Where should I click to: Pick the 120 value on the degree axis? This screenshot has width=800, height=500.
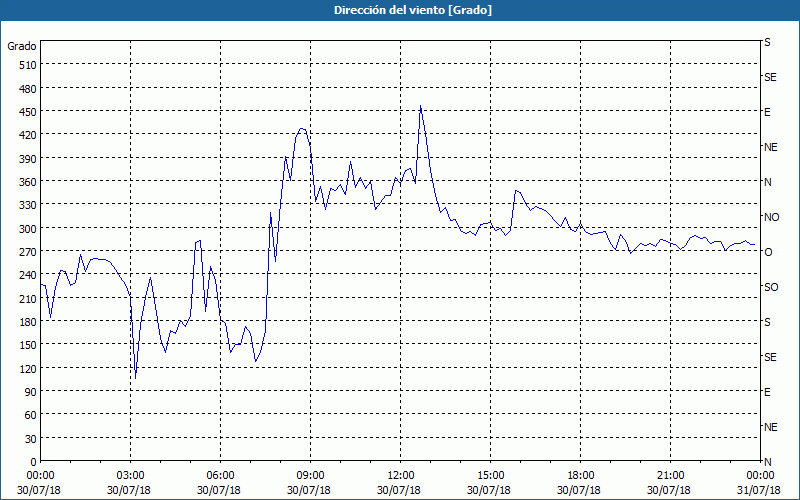tap(28, 369)
